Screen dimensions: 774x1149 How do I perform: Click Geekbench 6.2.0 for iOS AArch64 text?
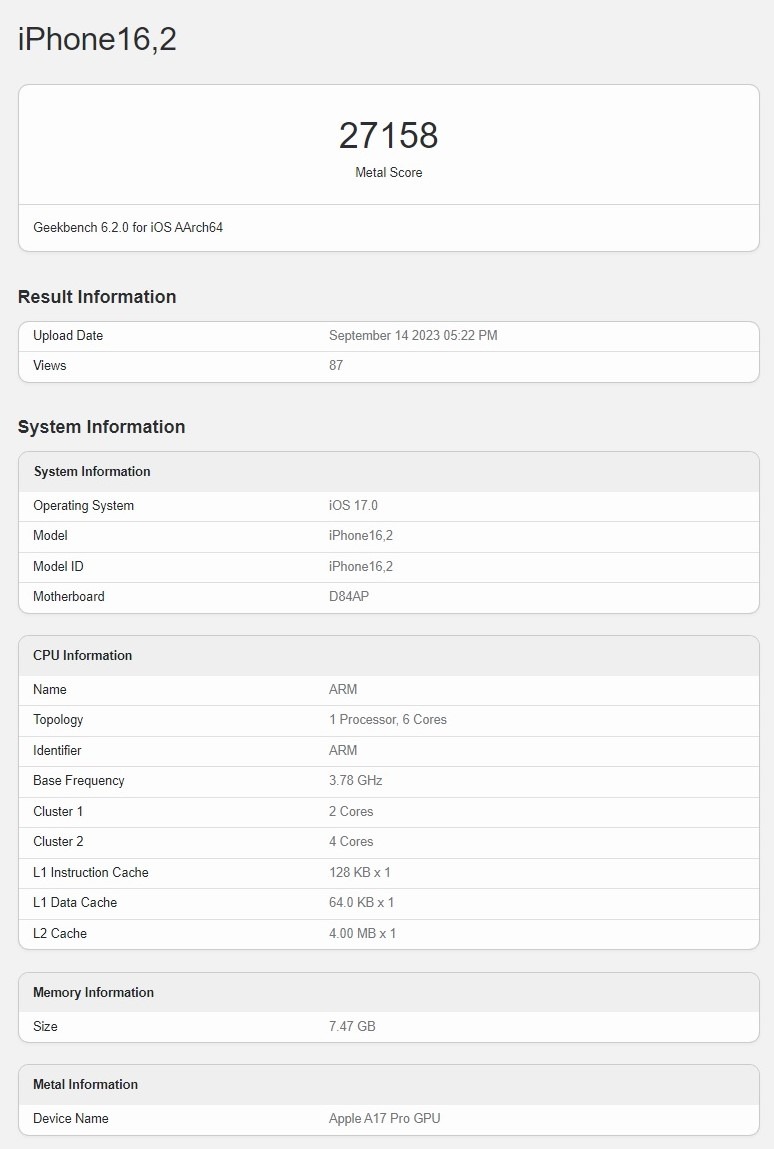pyautogui.click(x=128, y=228)
